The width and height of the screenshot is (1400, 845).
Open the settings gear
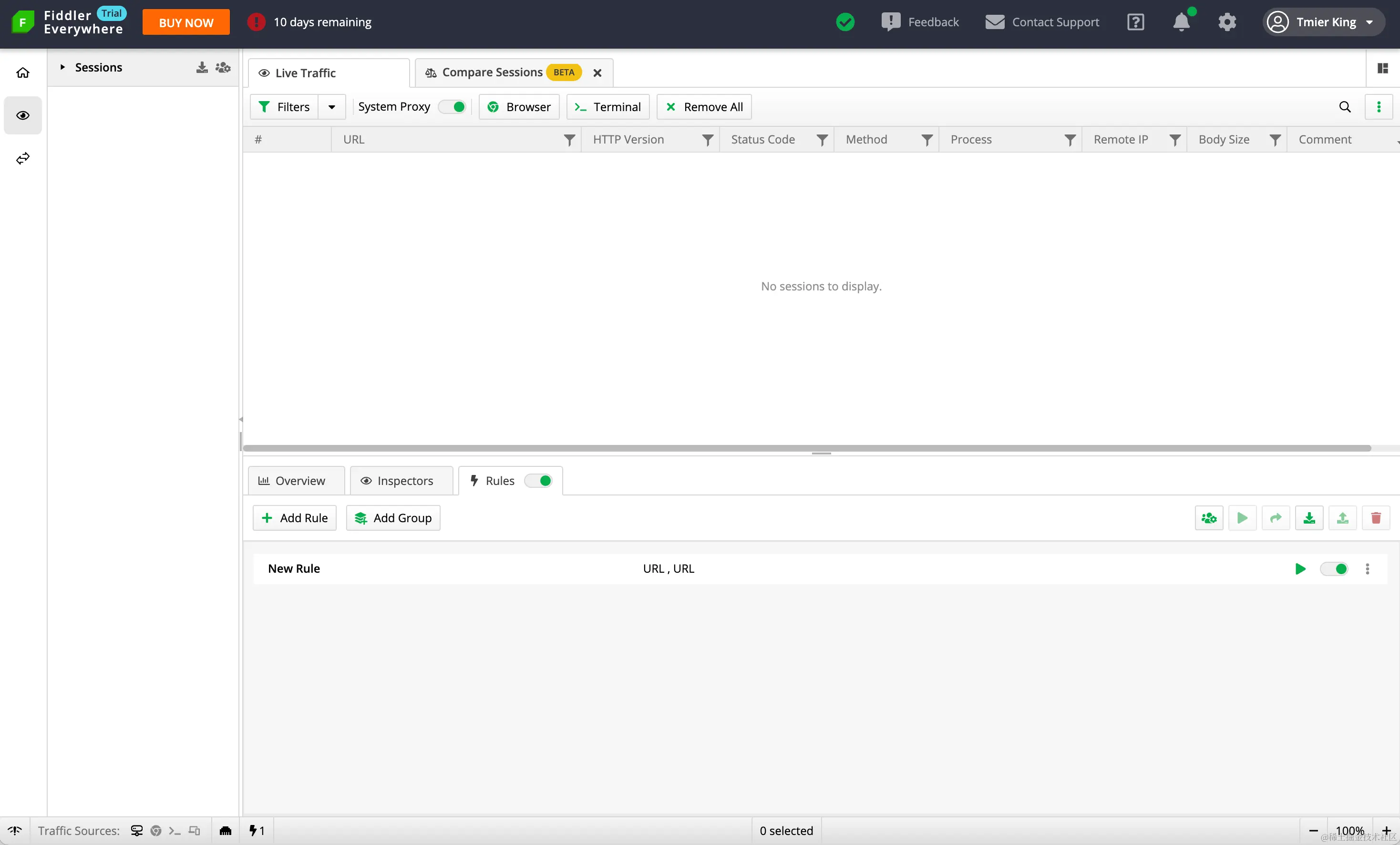(x=1227, y=21)
